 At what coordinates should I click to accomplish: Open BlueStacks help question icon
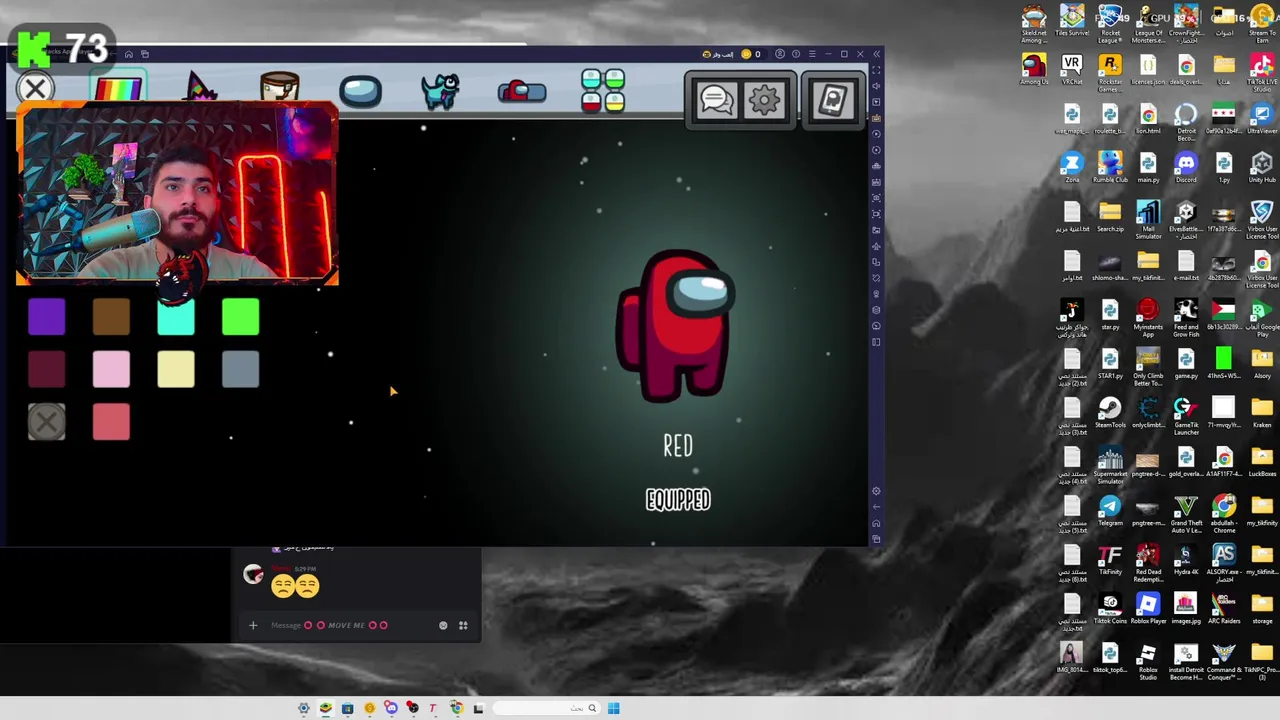click(x=795, y=54)
